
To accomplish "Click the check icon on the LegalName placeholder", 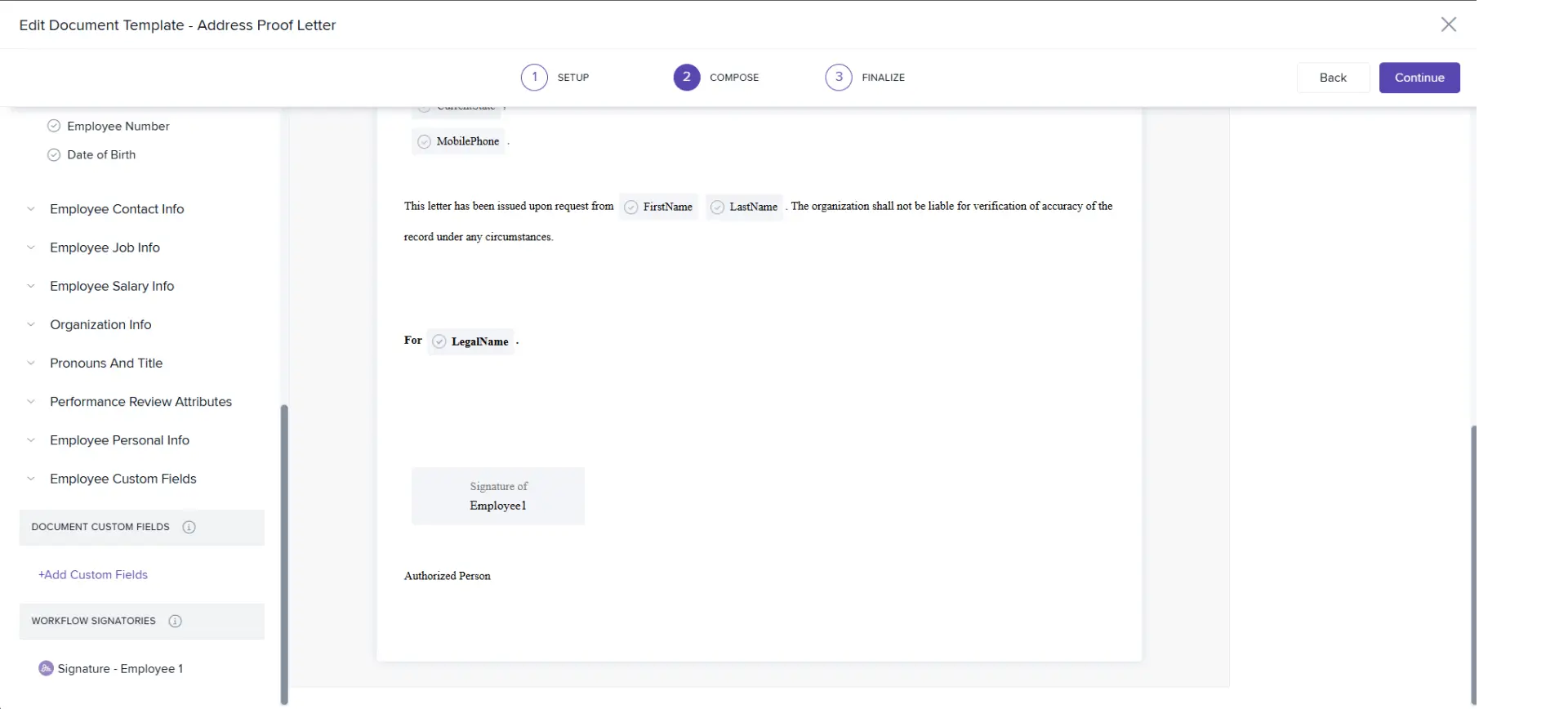I will 439,342.
